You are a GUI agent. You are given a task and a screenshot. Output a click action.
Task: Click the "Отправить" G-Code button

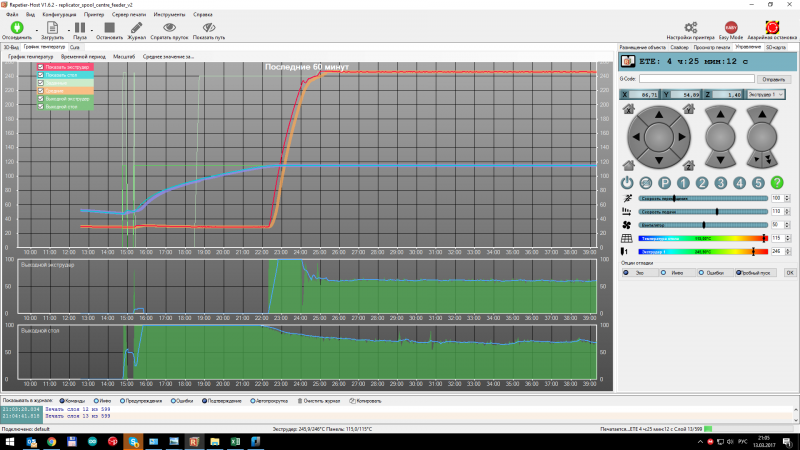[x=773, y=78]
